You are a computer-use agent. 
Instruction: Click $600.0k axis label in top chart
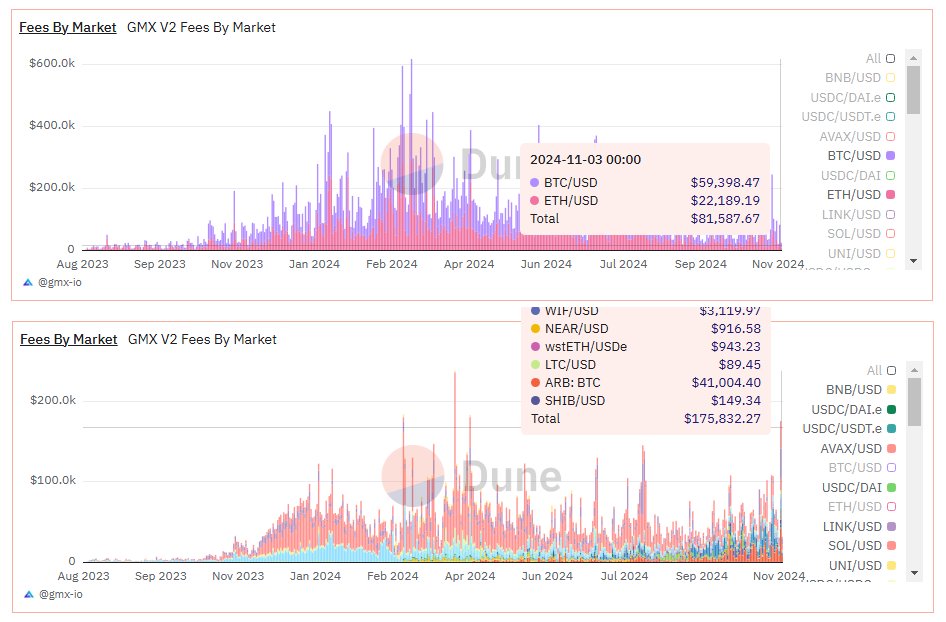click(52, 63)
